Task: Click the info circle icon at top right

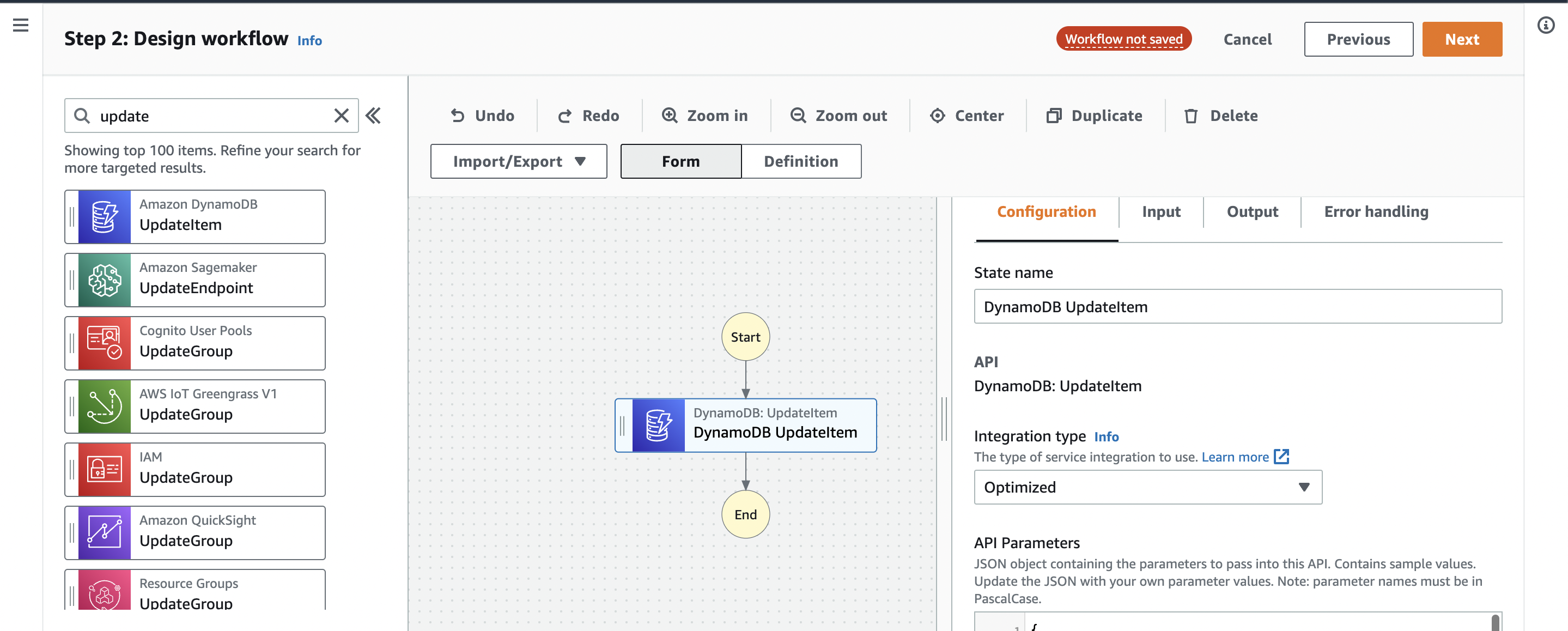Action: 1546,25
